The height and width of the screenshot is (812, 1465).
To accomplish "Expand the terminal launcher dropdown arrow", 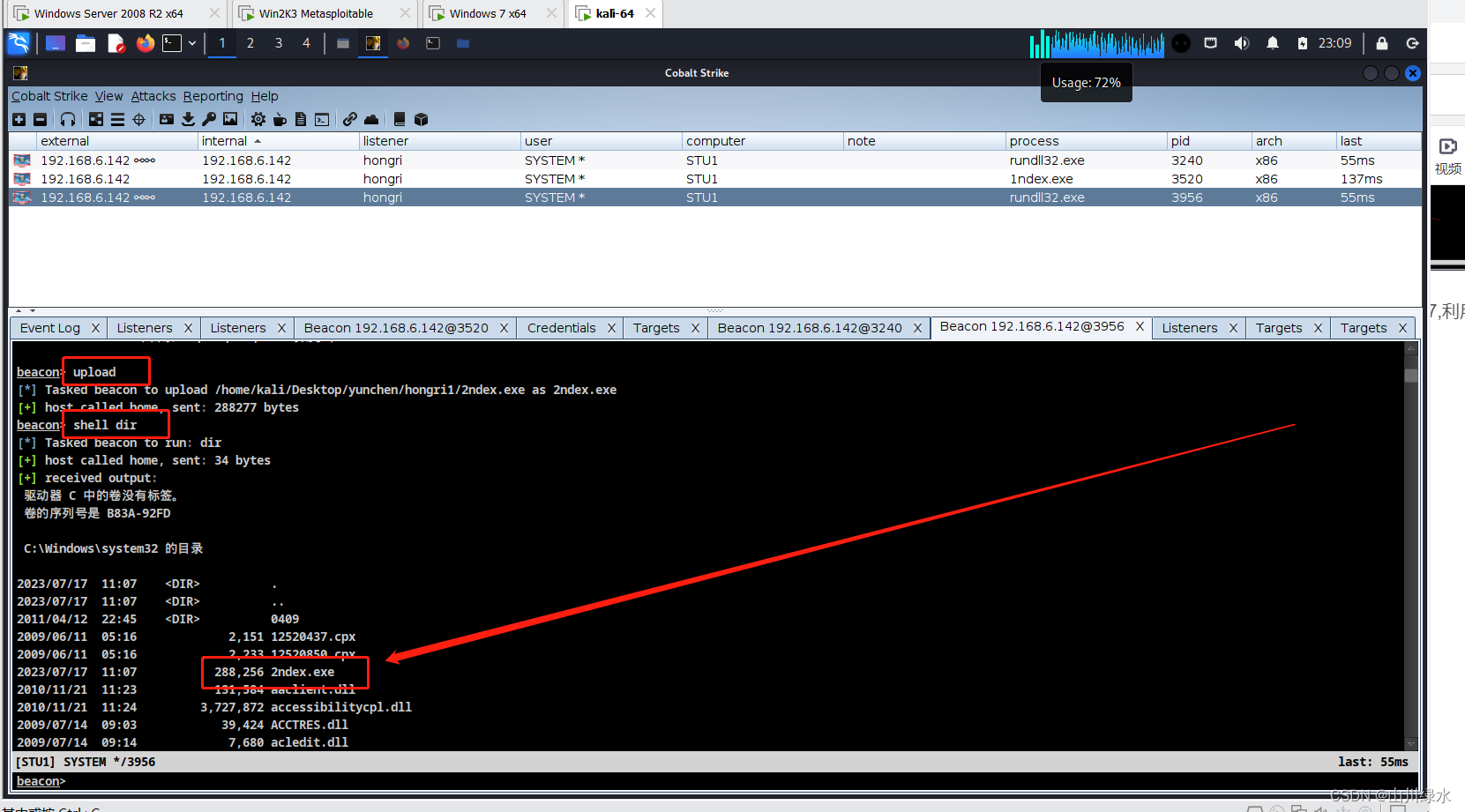I will [192, 43].
